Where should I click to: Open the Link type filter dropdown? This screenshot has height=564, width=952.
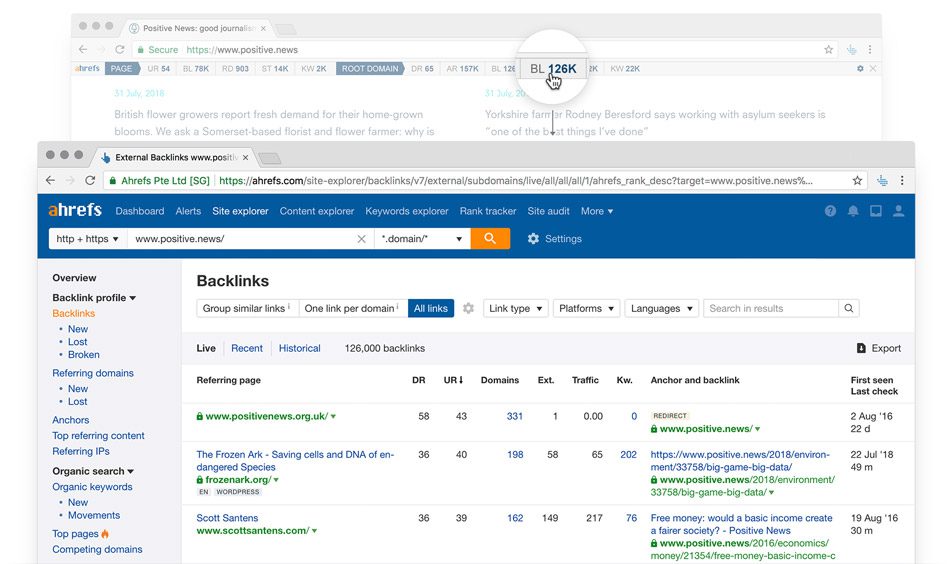(515, 308)
